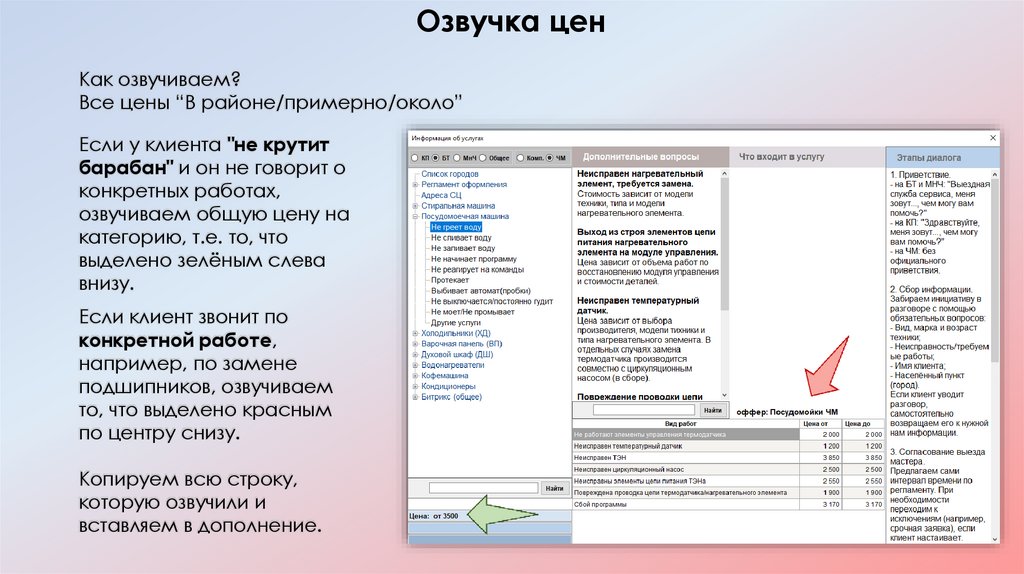Click the Цена: от 3500 status line
Screen dimensions: 1024x574
point(490,516)
